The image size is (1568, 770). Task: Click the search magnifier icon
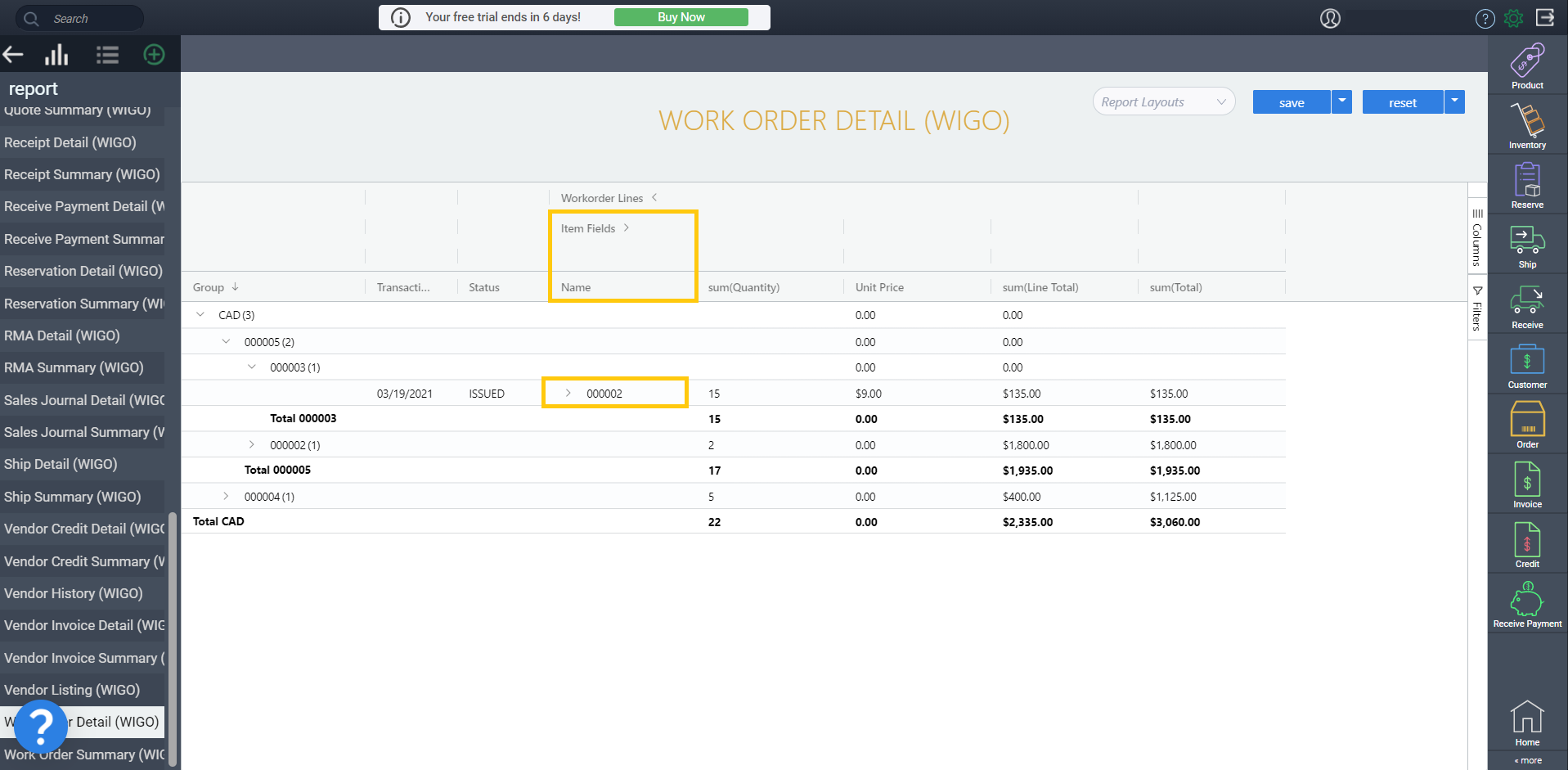tap(31, 18)
